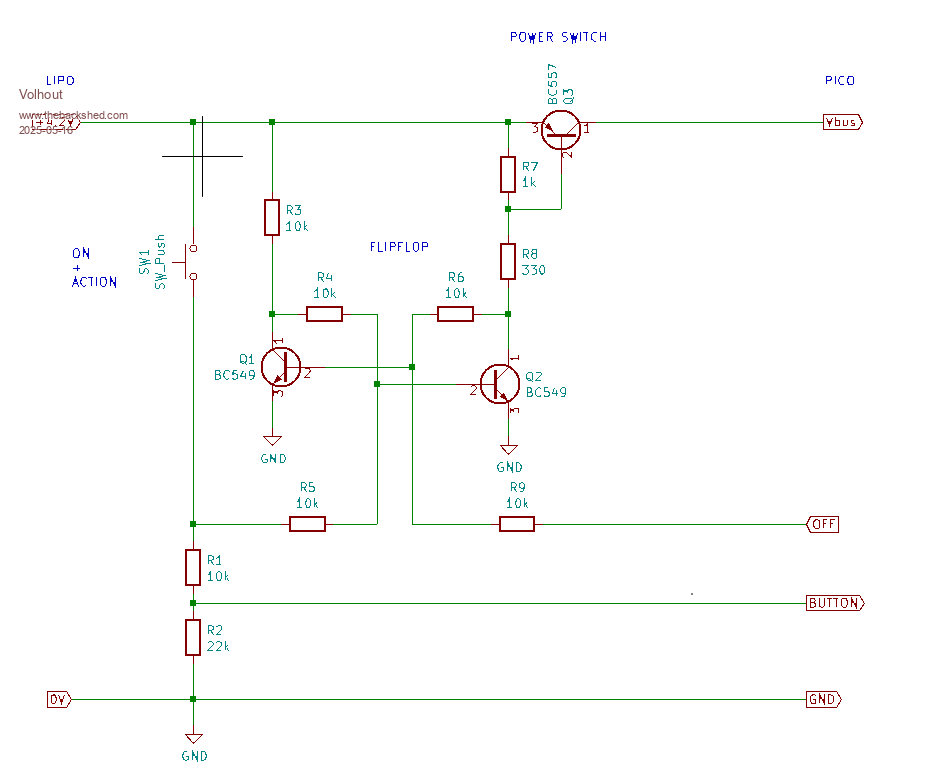
Task: Click the GND symbol below Q1
Action: [x=272, y=441]
